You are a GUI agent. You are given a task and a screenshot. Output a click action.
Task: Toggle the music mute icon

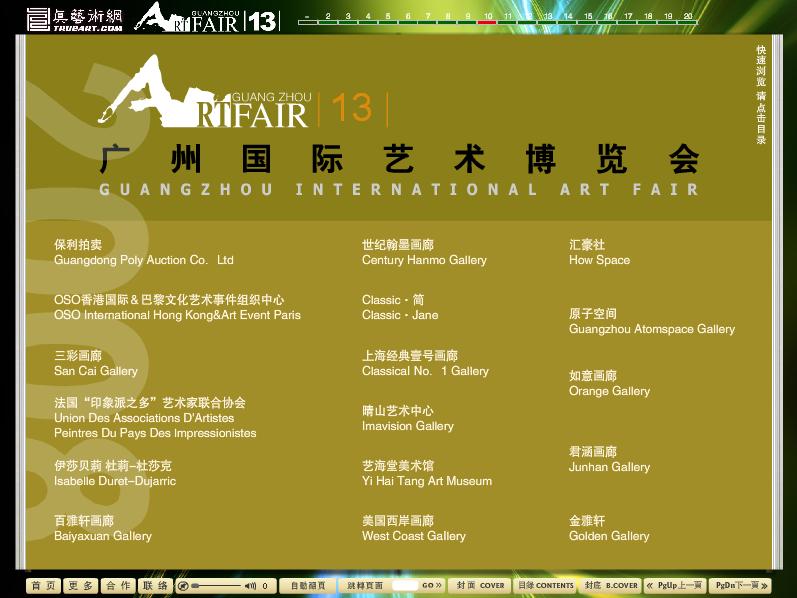click(x=183, y=586)
